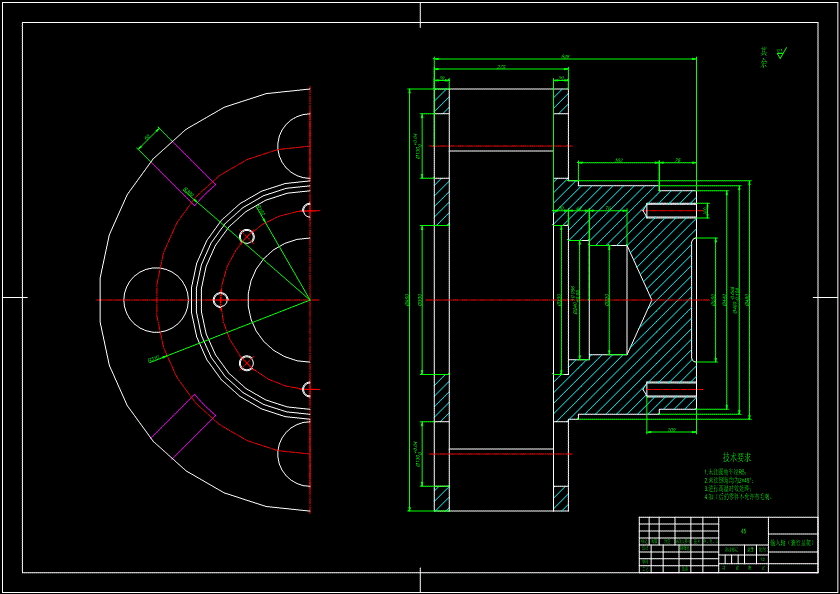Image resolution: width=840 pixels, height=594 pixels.
Task: Click the large circle on the horizontal centerline
Action: click(156, 300)
